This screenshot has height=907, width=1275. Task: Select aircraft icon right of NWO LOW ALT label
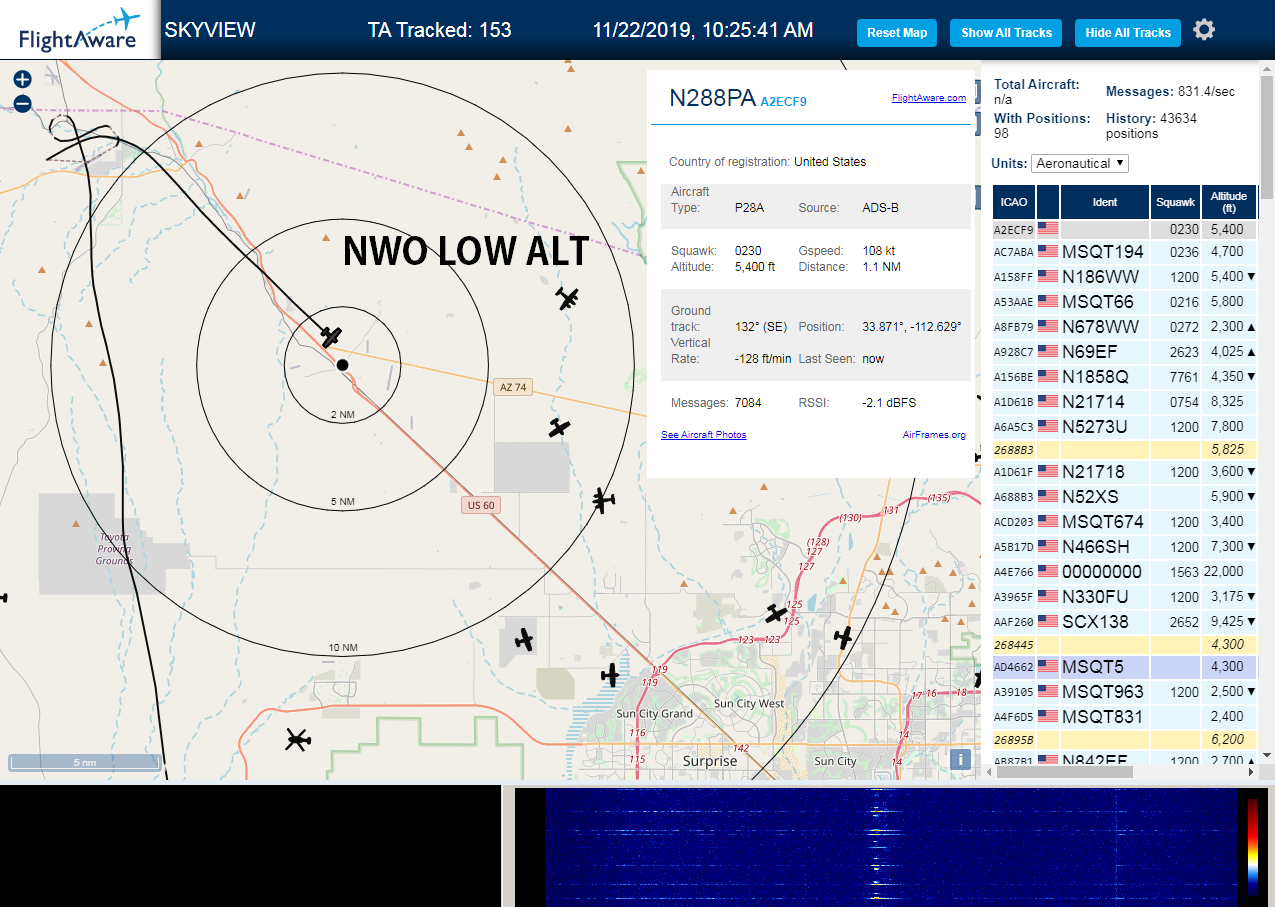(568, 298)
